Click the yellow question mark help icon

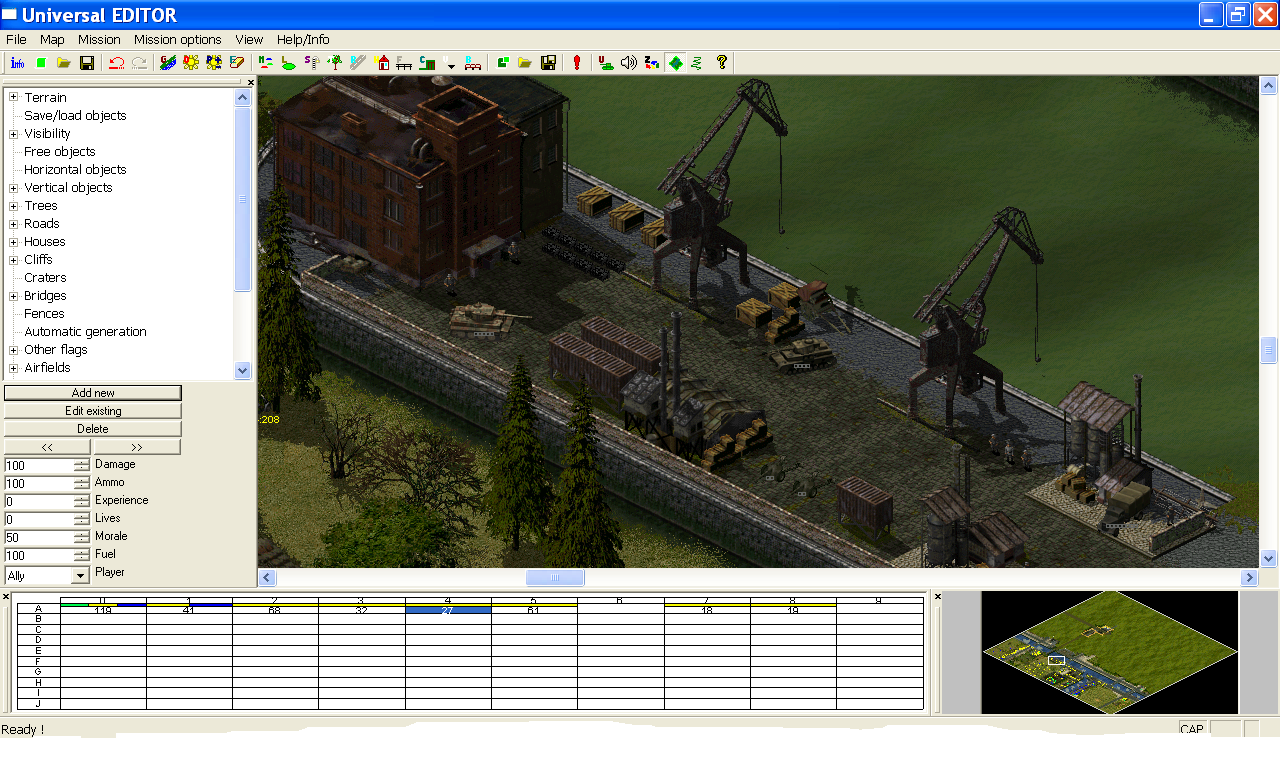721,63
